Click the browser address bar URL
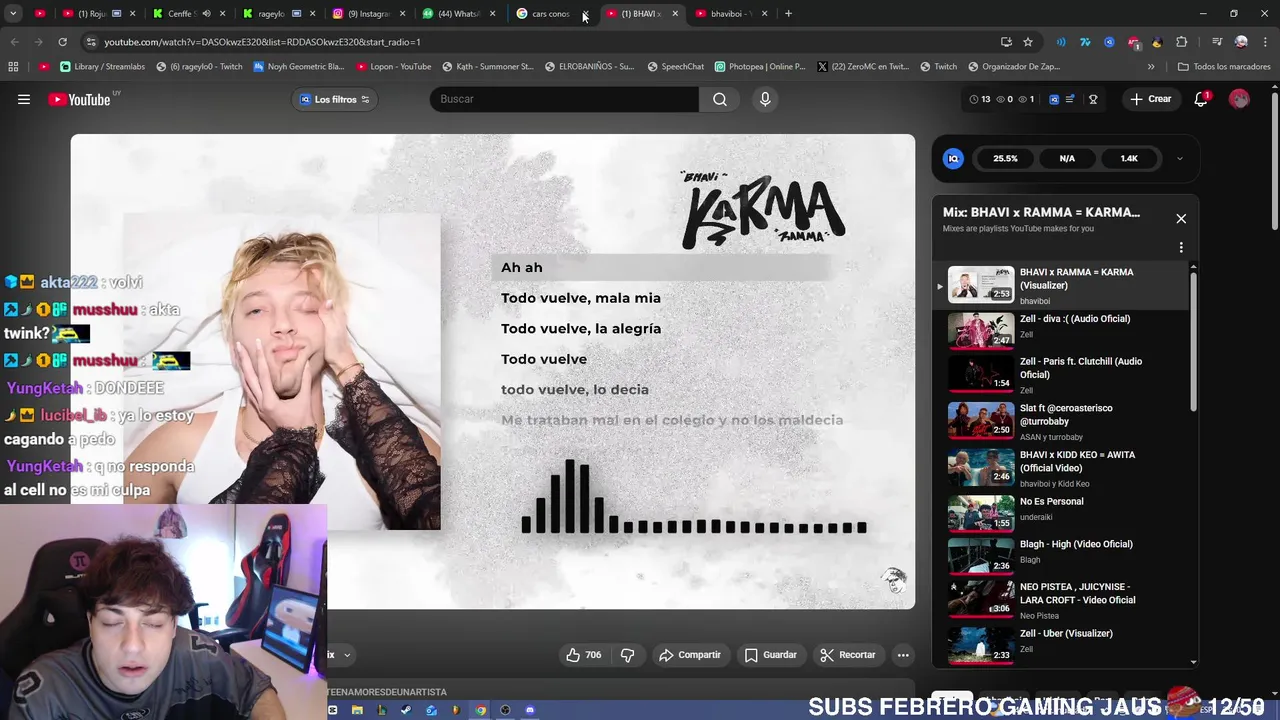 262,42
